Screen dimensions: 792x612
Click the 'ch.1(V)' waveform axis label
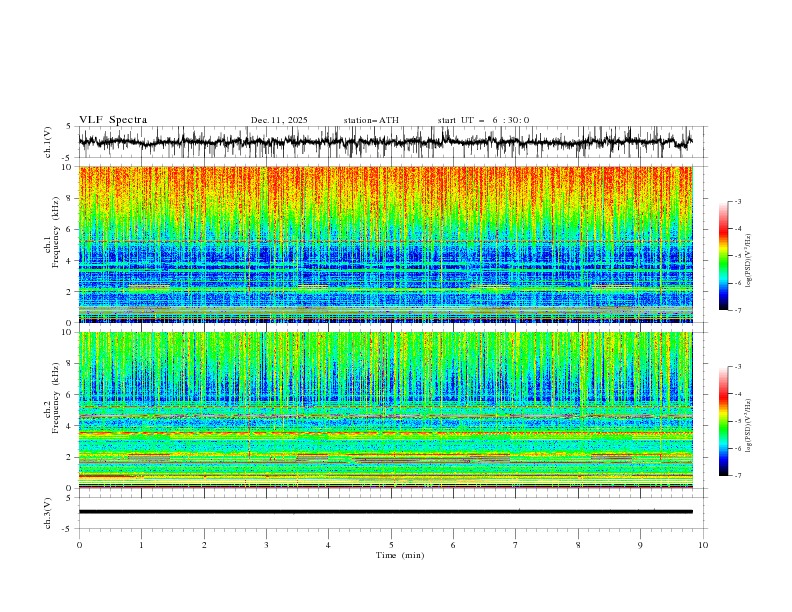48,142
